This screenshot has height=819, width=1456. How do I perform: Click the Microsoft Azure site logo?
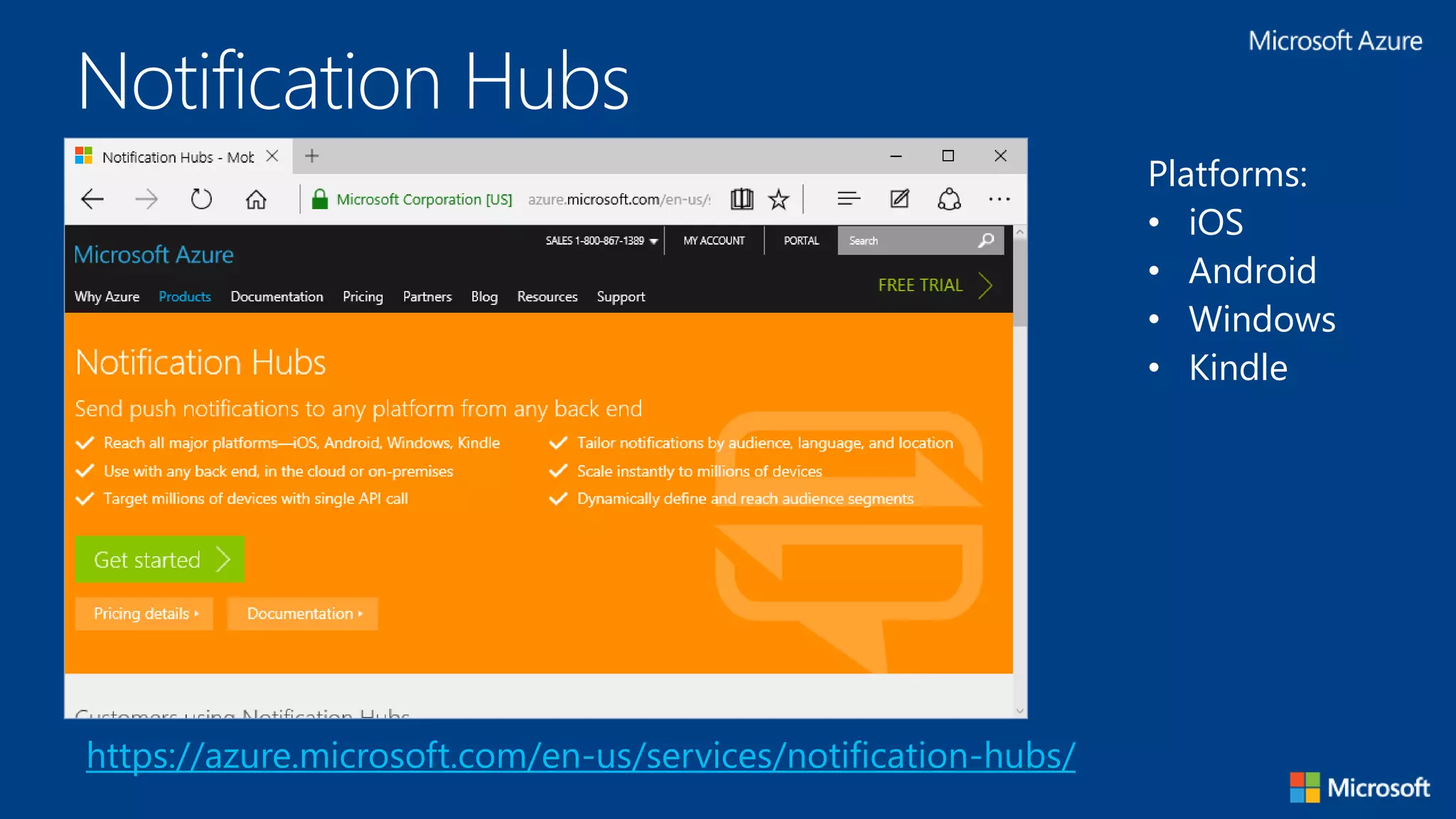pos(154,255)
